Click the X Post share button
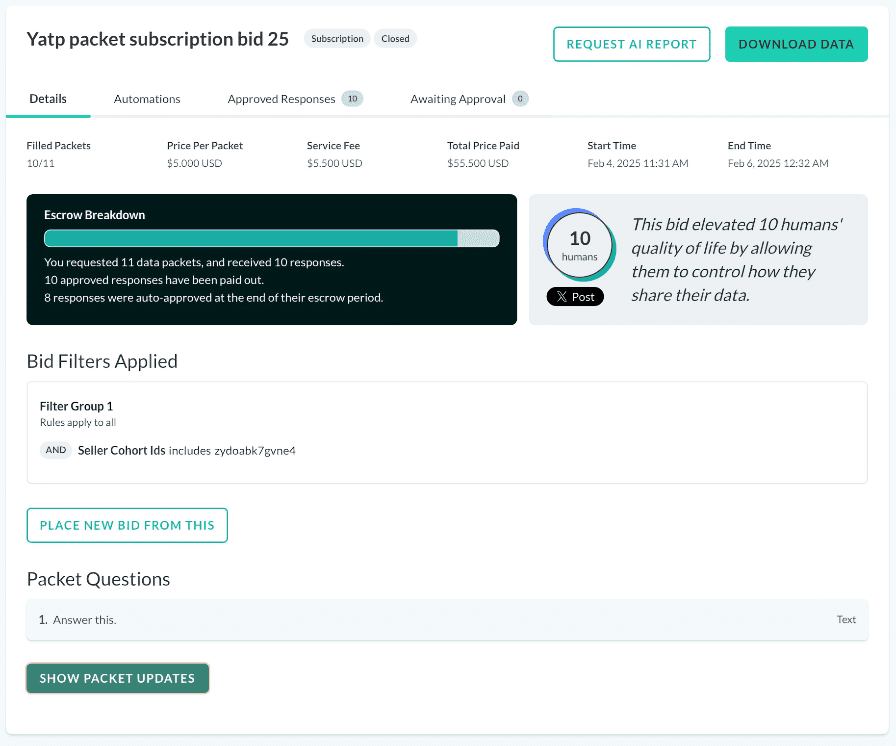Image resolution: width=896 pixels, height=746 pixels. point(575,296)
